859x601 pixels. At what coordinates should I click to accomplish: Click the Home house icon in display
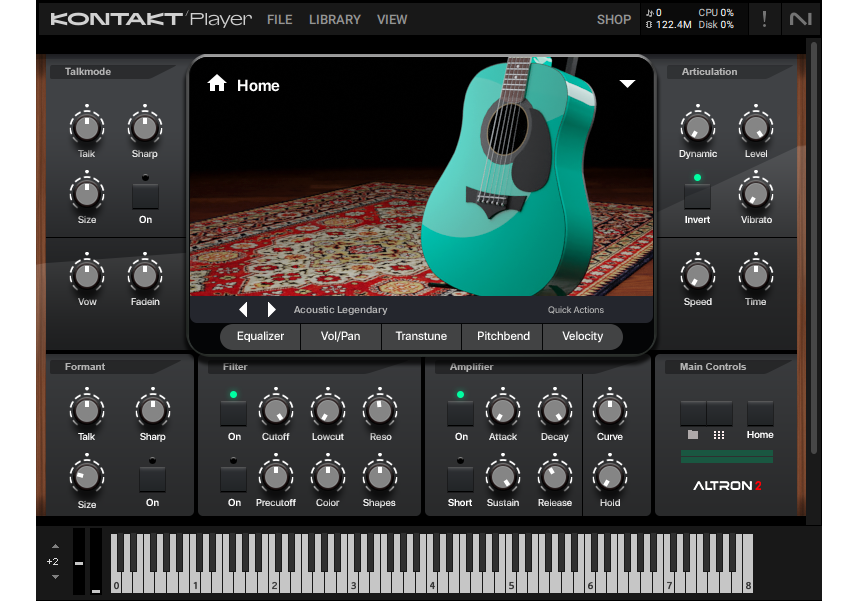(217, 84)
